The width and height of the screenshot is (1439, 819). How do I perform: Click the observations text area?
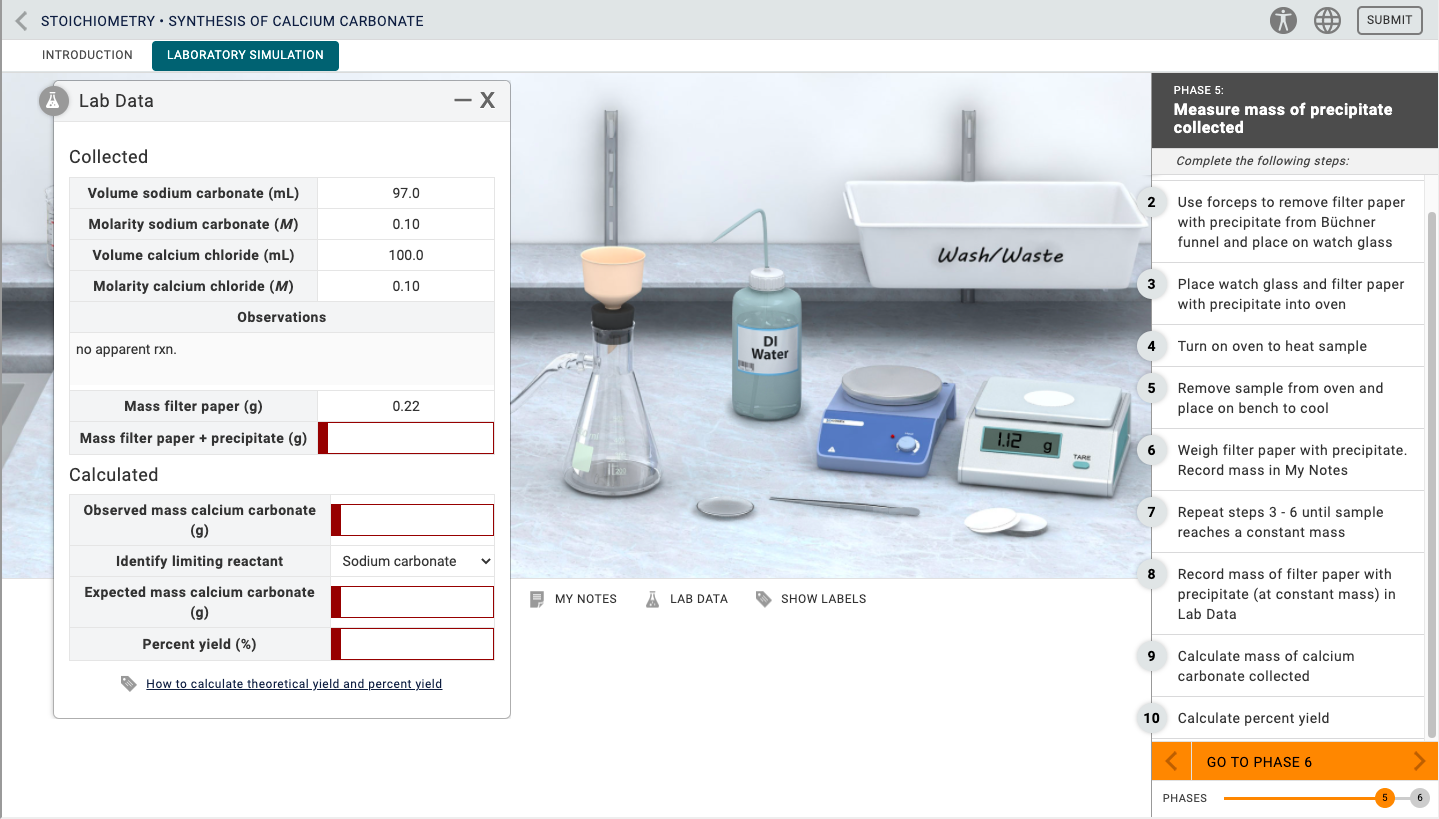coord(282,361)
